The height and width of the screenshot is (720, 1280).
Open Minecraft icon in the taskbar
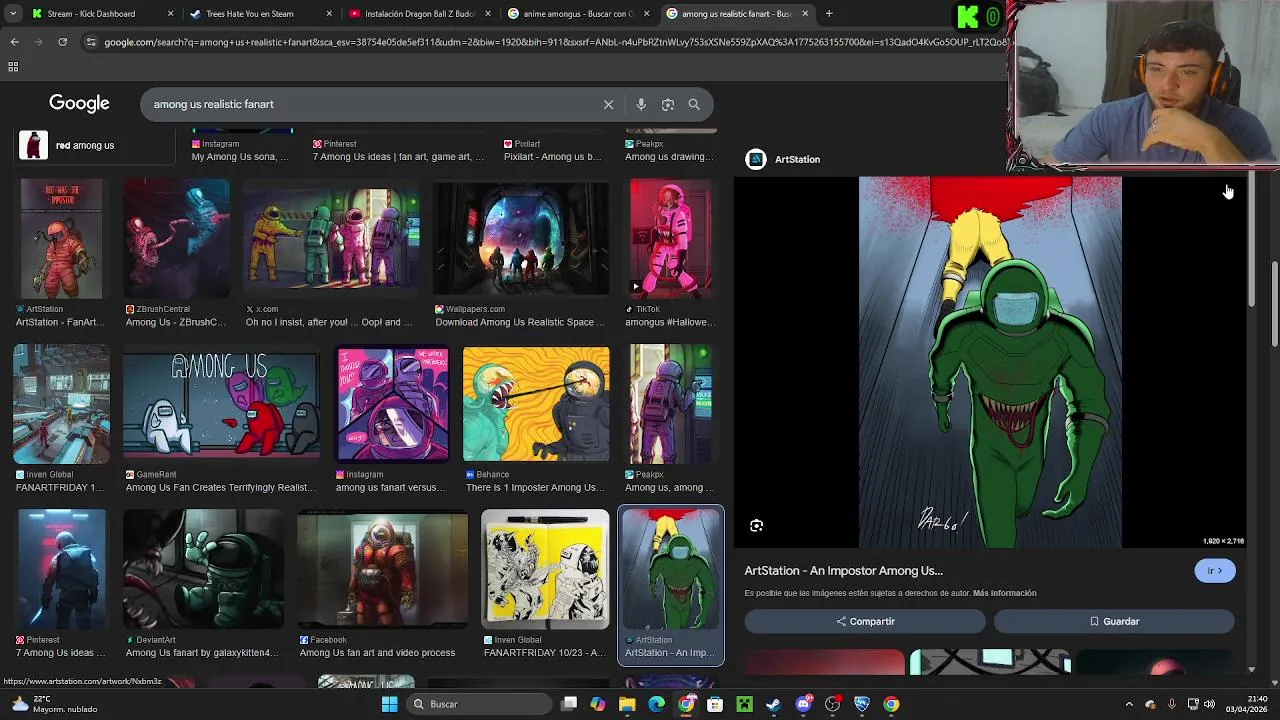click(x=744, y=704)
